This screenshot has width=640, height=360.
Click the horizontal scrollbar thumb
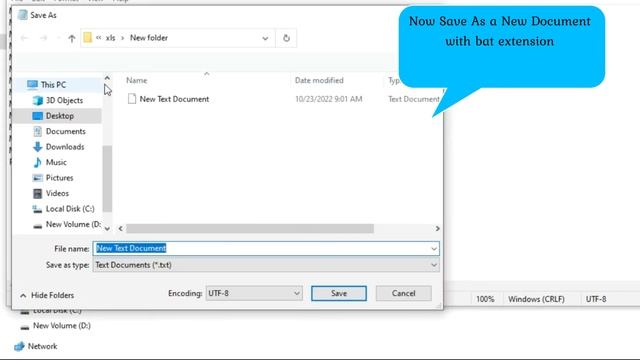point(250,229)
